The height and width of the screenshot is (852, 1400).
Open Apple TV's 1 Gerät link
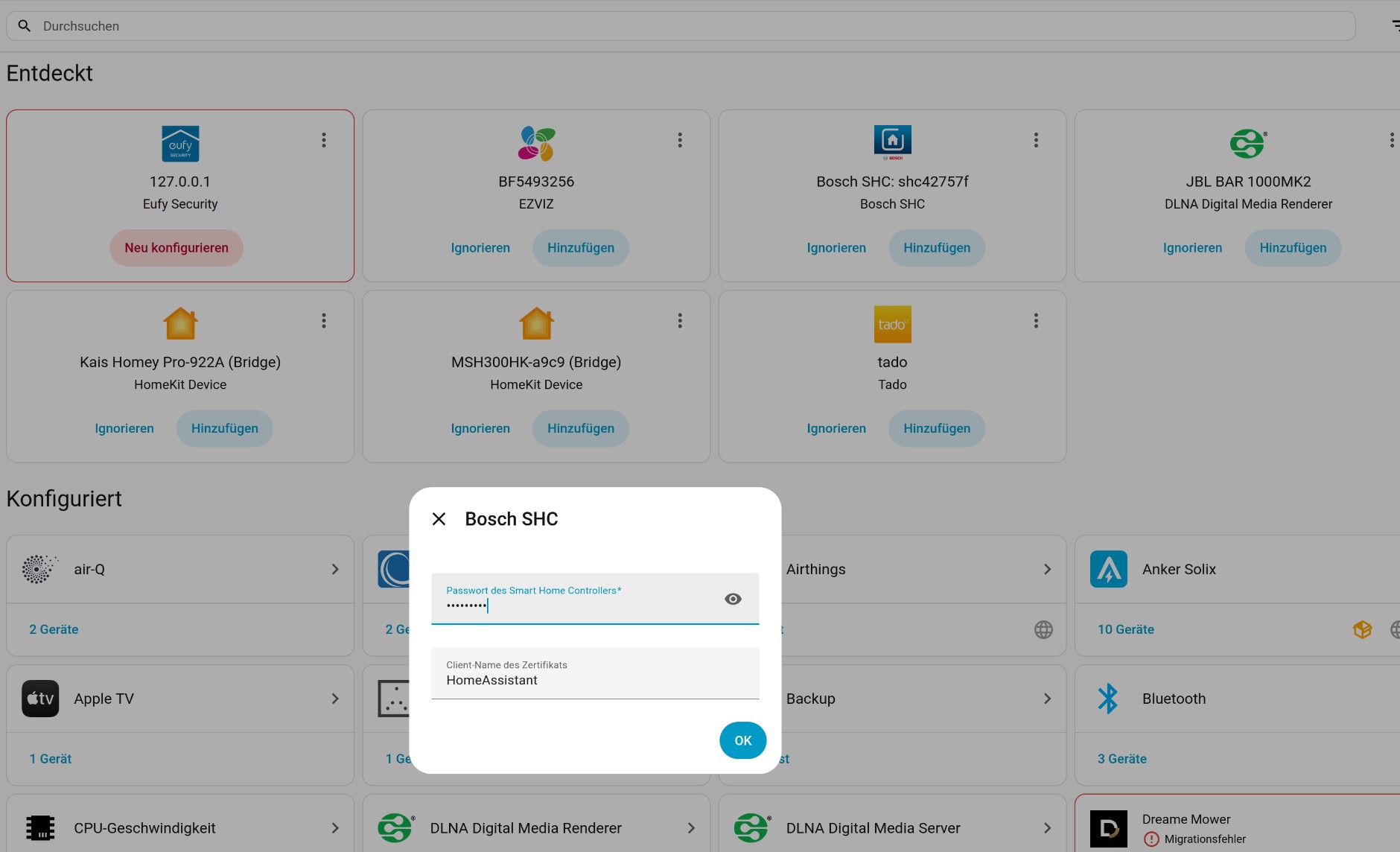tap(51, 759)
